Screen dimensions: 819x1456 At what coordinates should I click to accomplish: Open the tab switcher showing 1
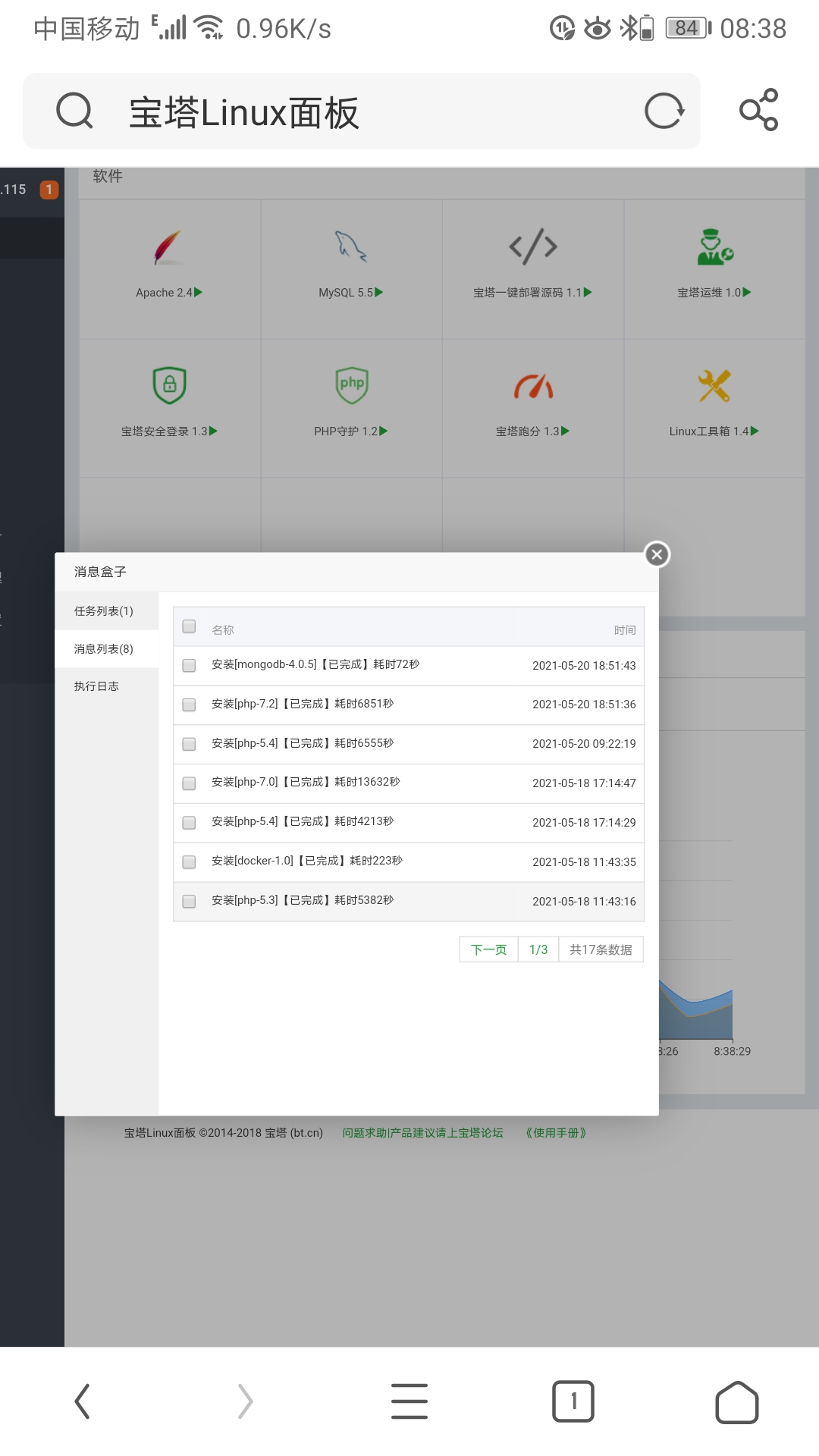pos(573,1401)
